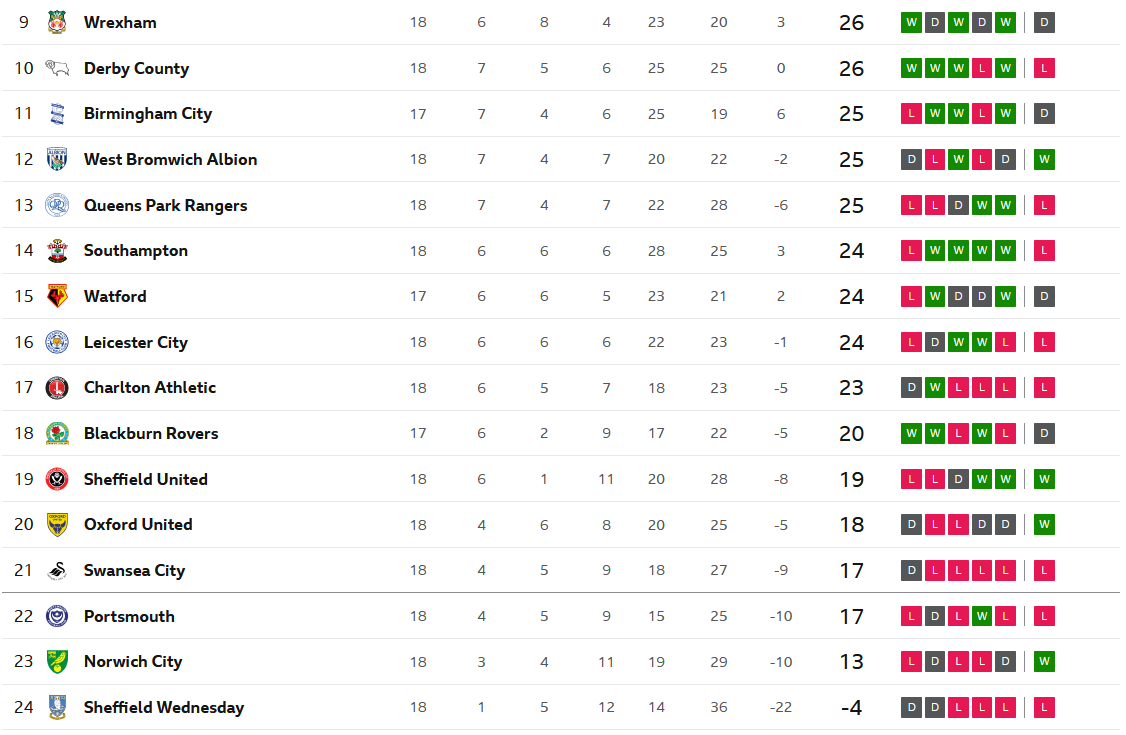1126x735 pixels.
Task: Click the Sheffield United crest
Action: coord(57,479)
